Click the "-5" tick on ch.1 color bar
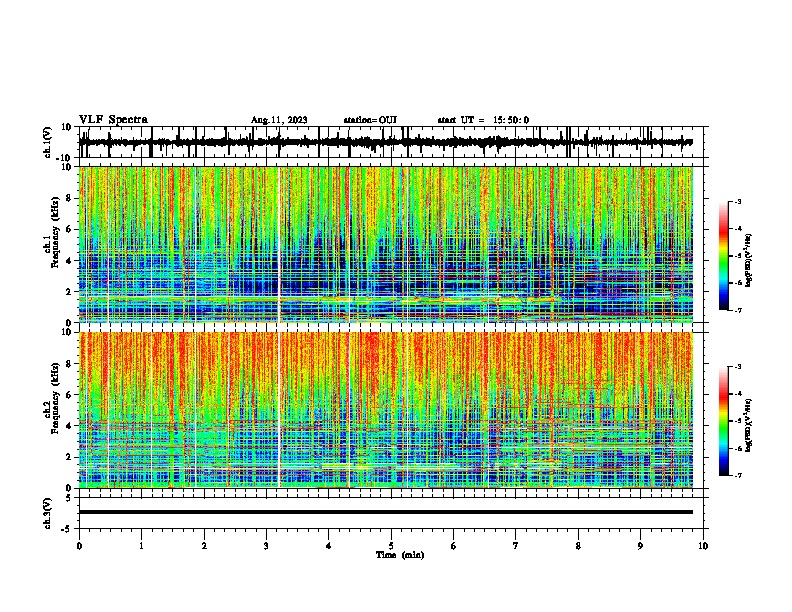Screen dimensions: 792x612 point(738,256)
